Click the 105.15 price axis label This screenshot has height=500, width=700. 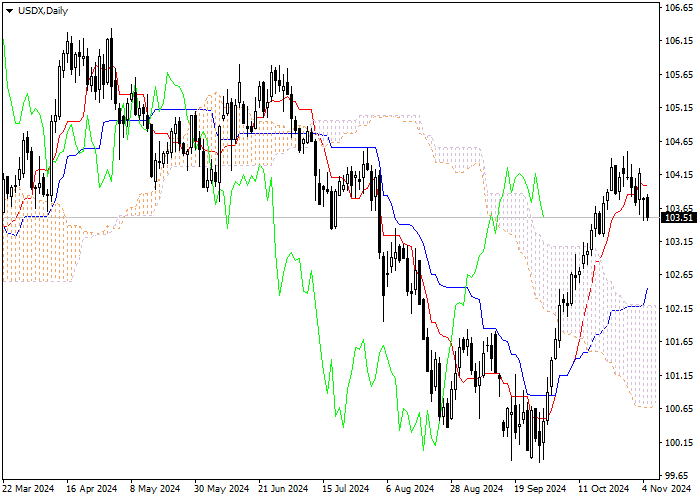click(679, 108)
